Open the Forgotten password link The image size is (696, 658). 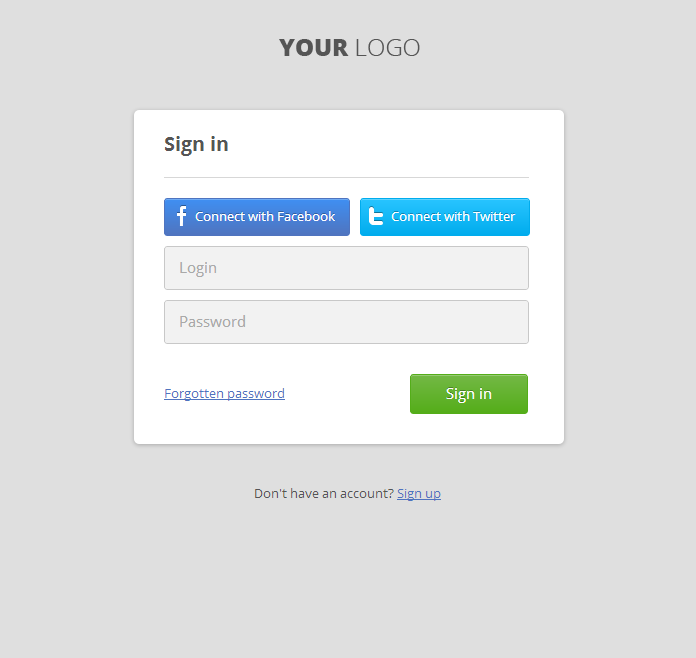pos(224,394)
